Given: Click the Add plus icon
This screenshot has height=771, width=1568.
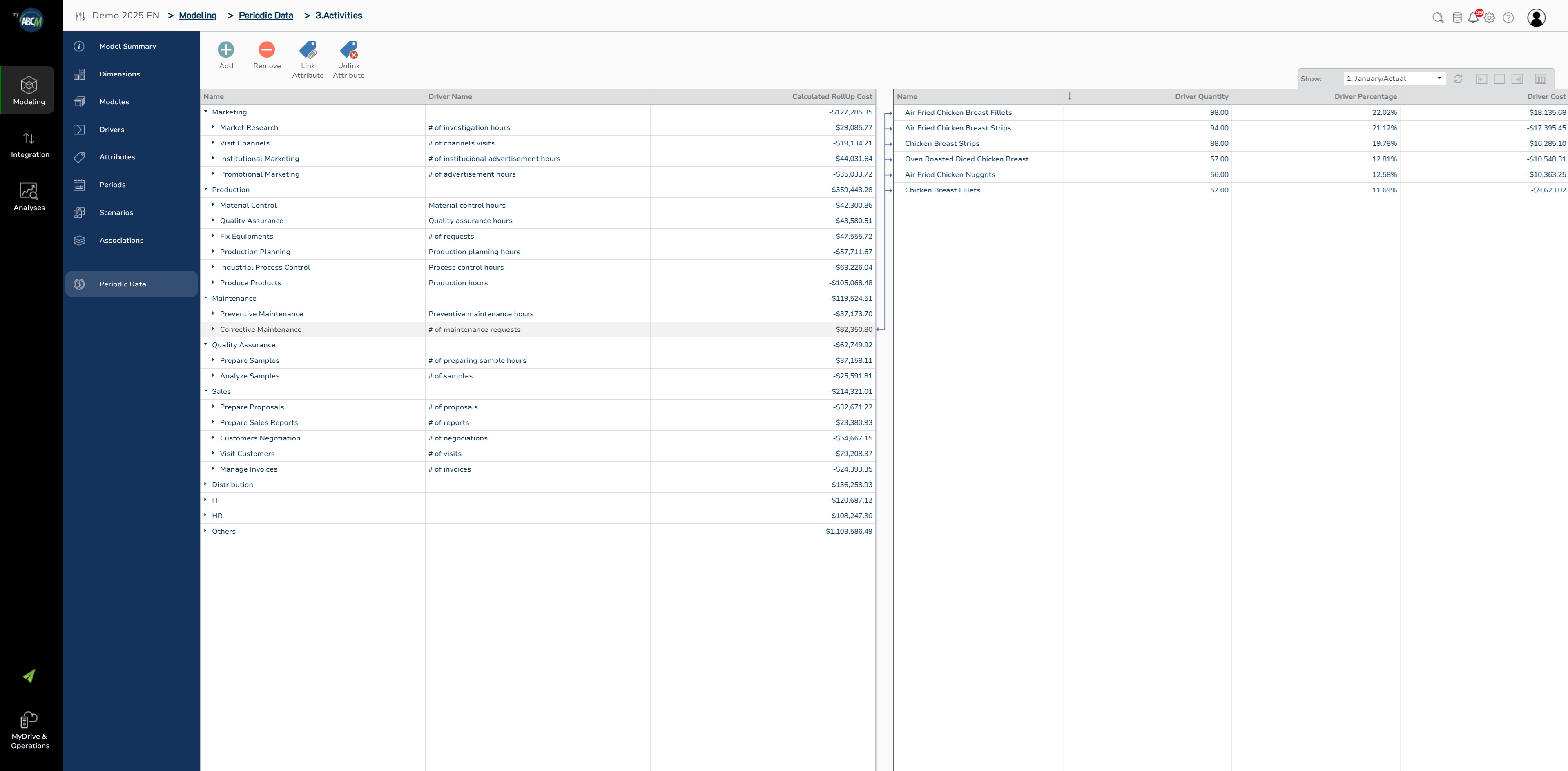Looking at the screenshot, I should pyautogui.click(x=226, y=49).
